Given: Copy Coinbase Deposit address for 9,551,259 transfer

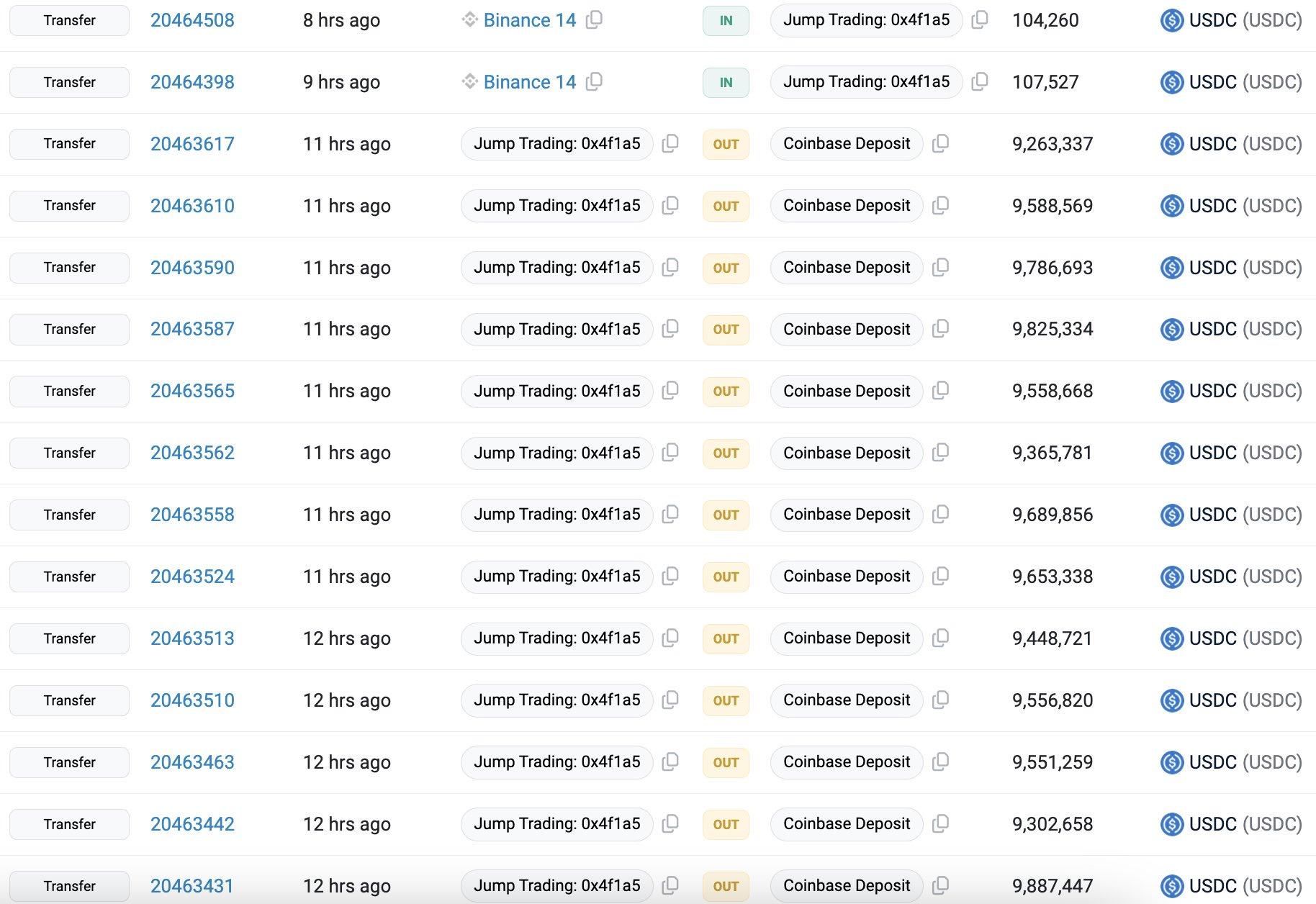Looking at the screenshot, I should [x=940, y=762].
